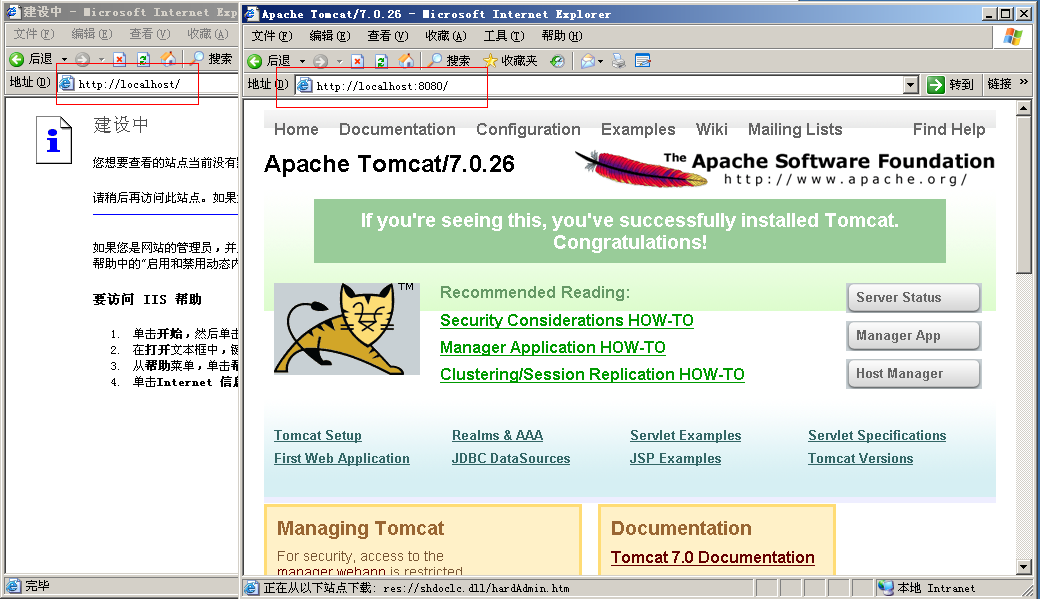Open Realms & AAA link
Screen dimensions: 1040x599
497,436
